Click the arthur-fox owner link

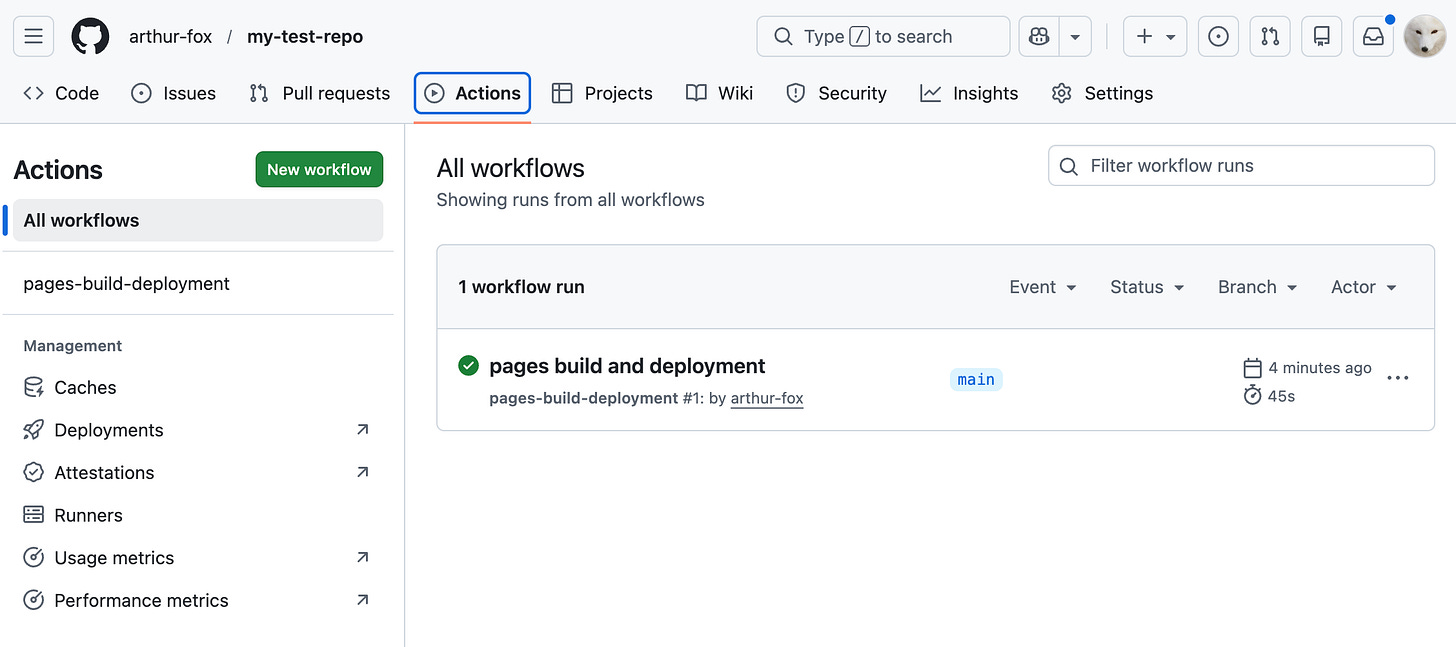click(171, 37)
